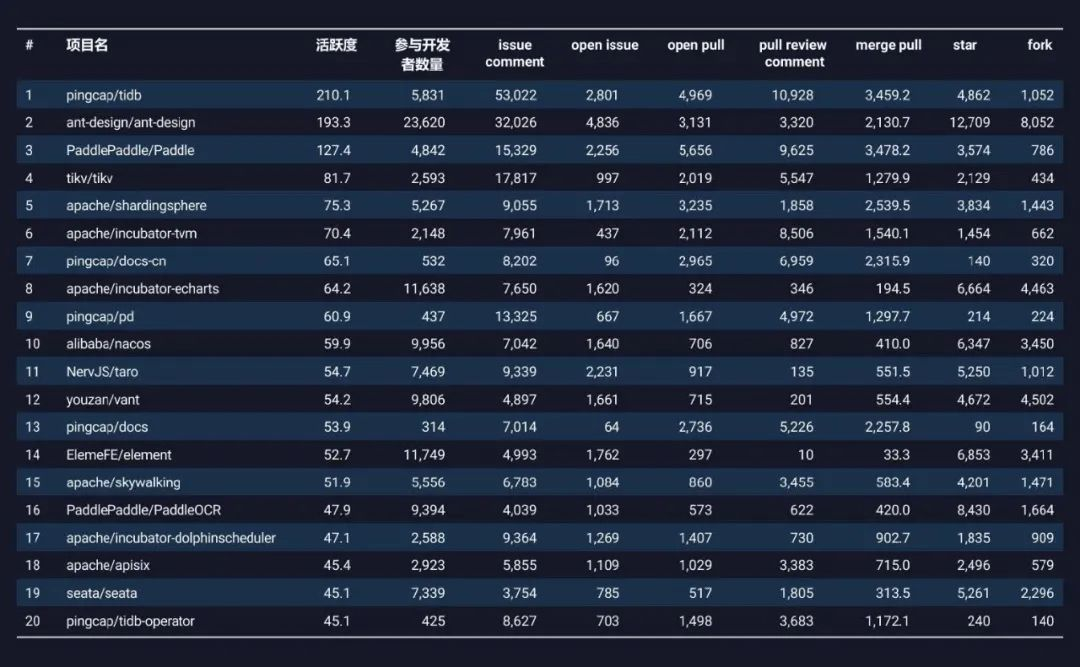1080x667 pixels.
Task: Click the # column header
Action: tap(30, 45)
